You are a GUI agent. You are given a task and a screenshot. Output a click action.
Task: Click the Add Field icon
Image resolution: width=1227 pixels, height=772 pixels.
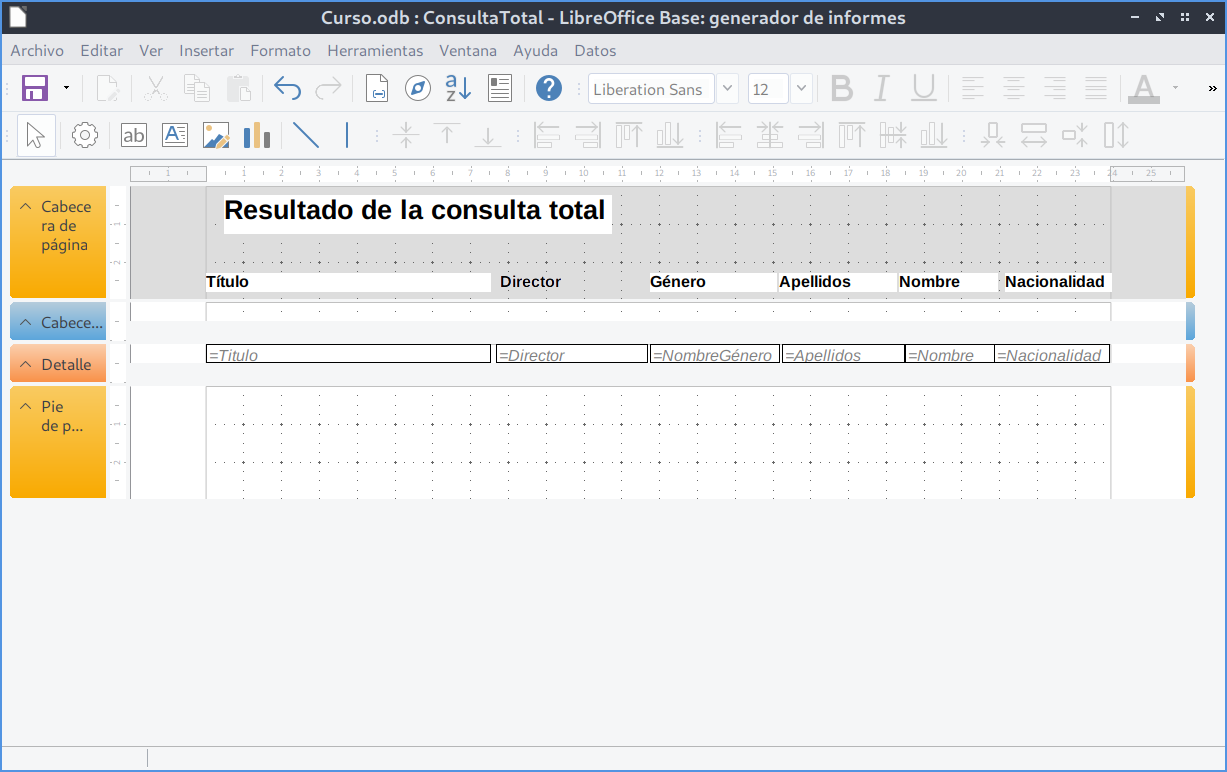point(500,89)
